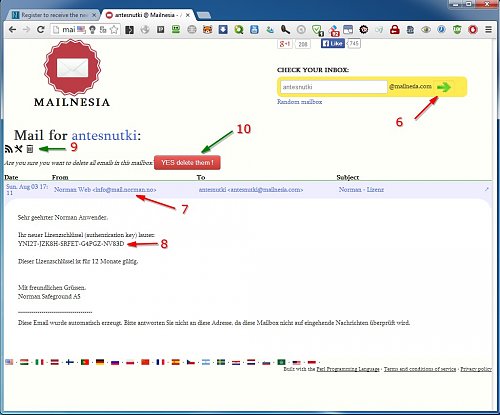The image size is (500, 415).
Task: Click the trash icon to delete all emails
Action: tap(30, 149)
